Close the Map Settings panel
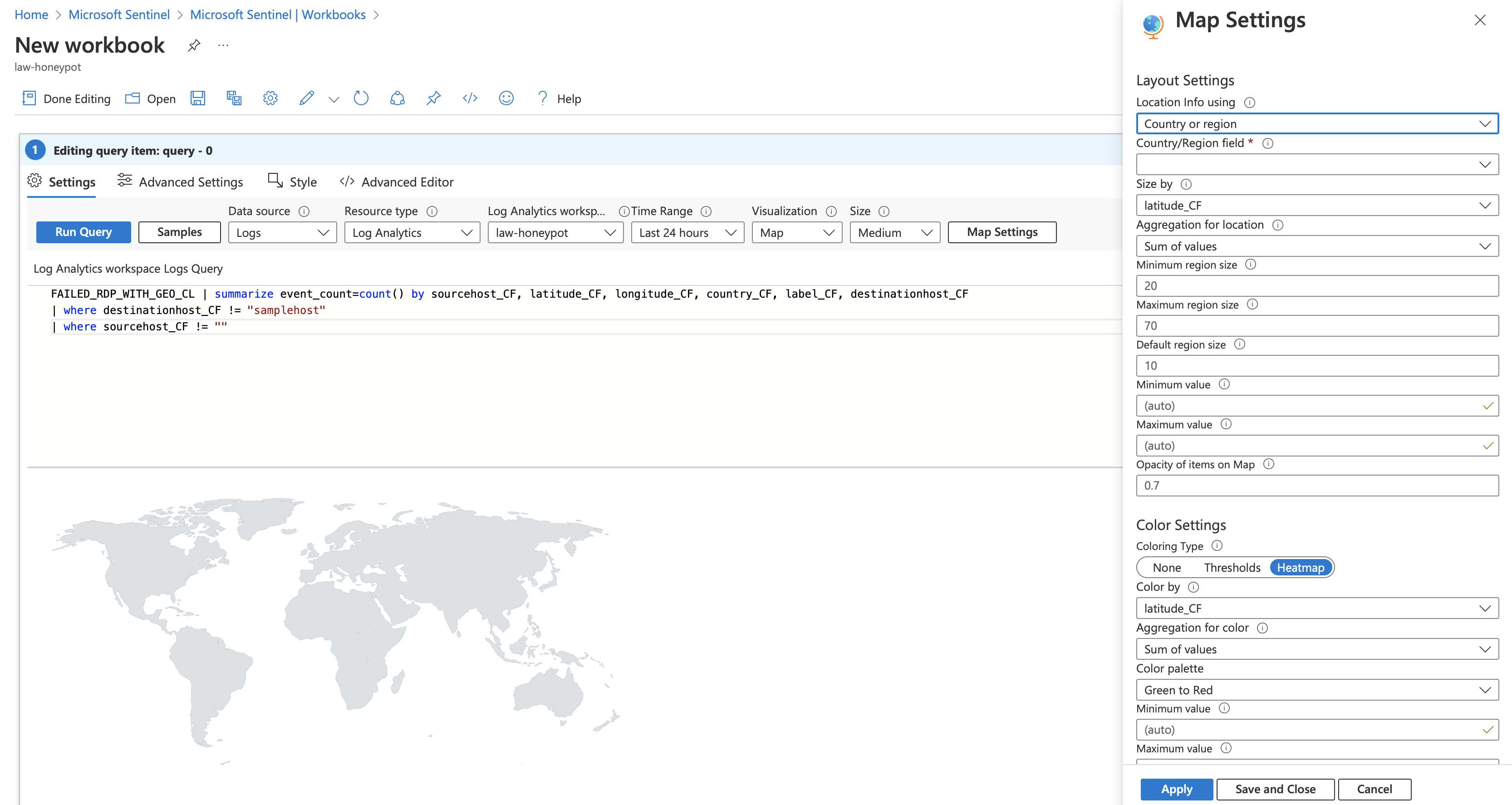 click(x=1480, y=20)
